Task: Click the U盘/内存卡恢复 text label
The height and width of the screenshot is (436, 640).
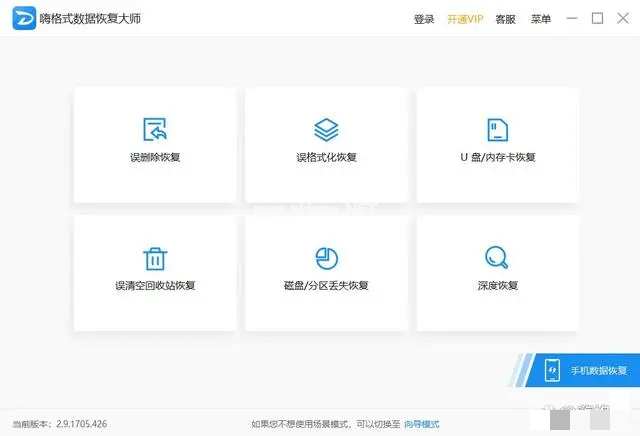Action: [x=497, y=158]
